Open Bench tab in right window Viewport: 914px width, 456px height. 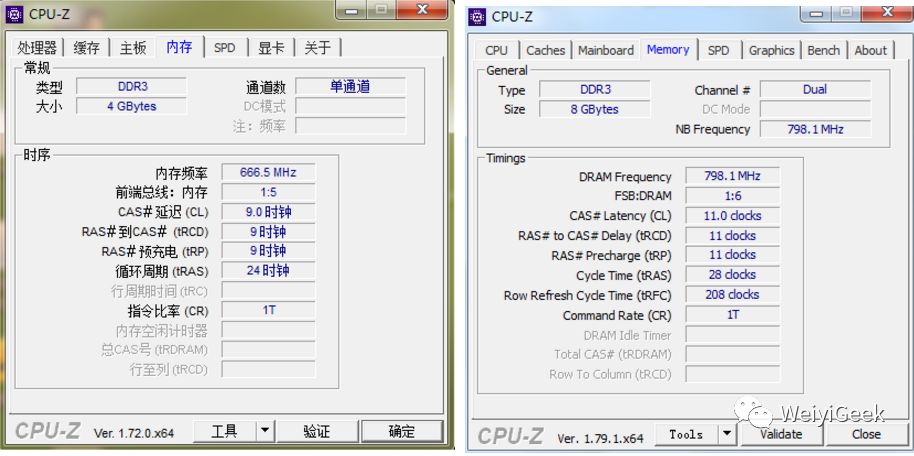824,50
